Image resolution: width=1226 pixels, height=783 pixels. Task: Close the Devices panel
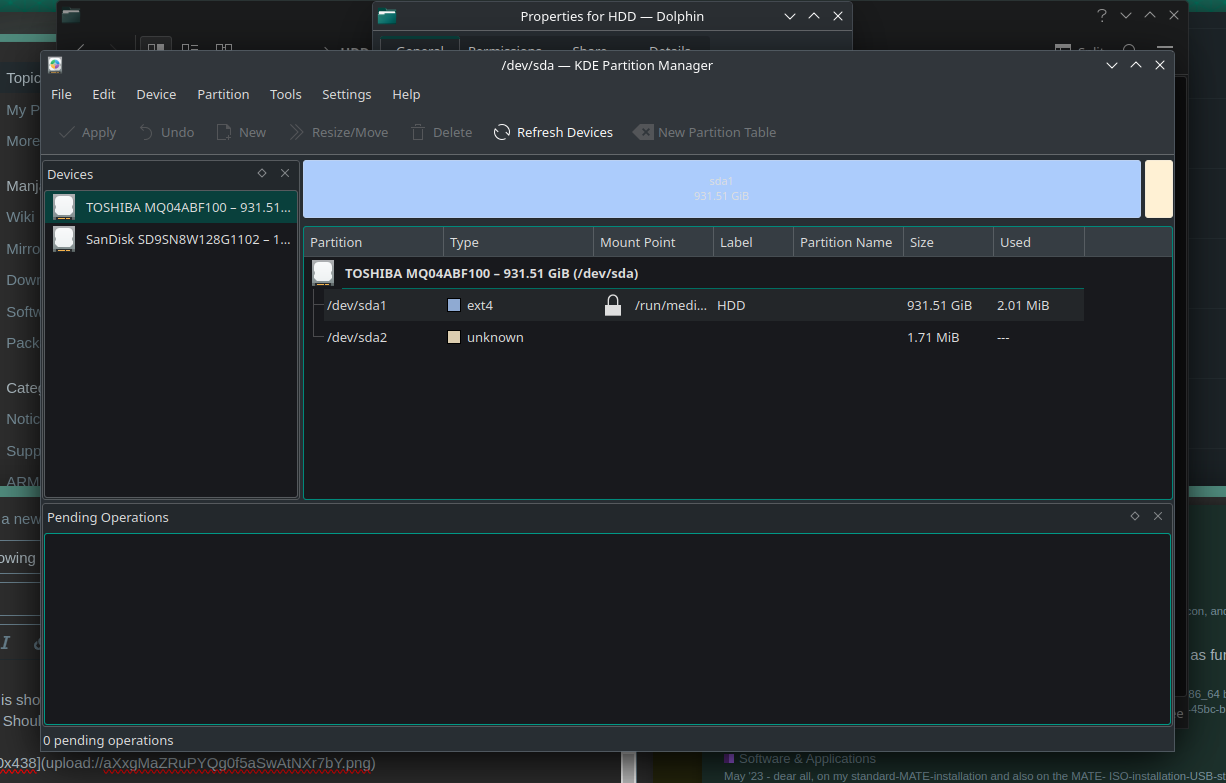click(285, 173)
